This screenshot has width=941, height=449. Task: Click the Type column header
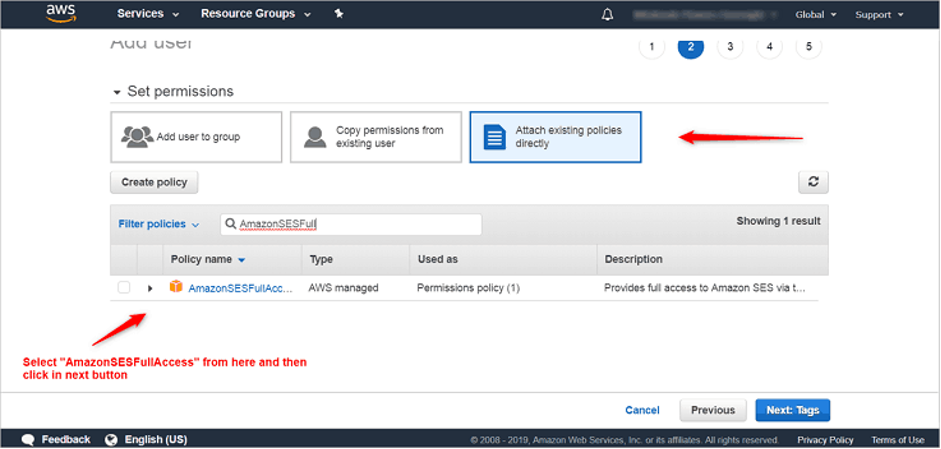pyautogui.click(x=321, y=259)
